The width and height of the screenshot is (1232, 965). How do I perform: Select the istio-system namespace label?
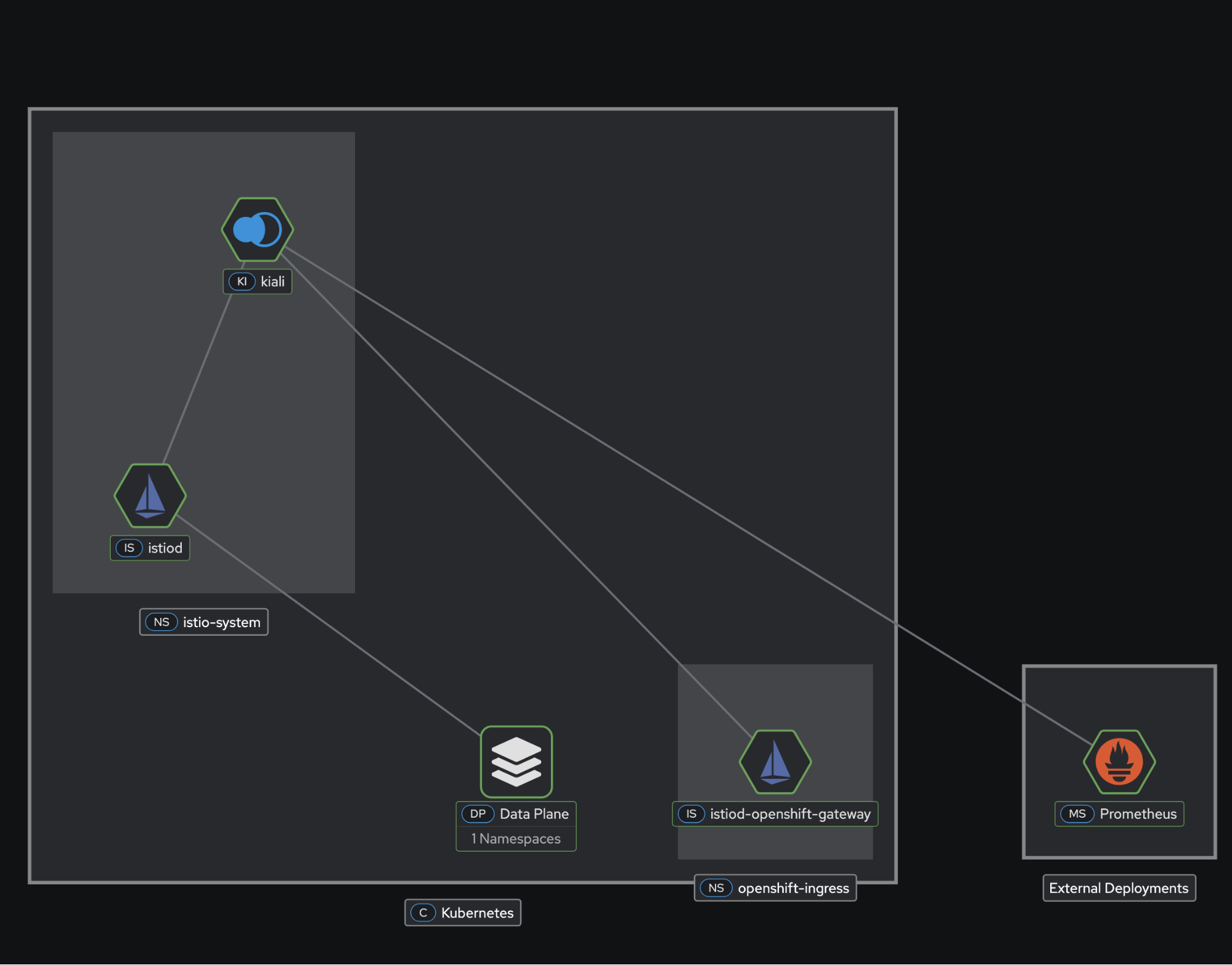(221, 623)
